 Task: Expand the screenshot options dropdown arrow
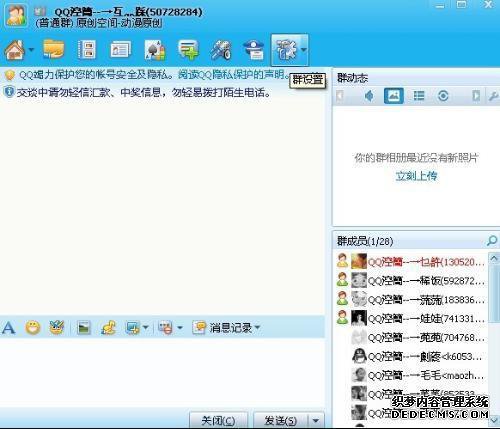(x=145, y=327)
